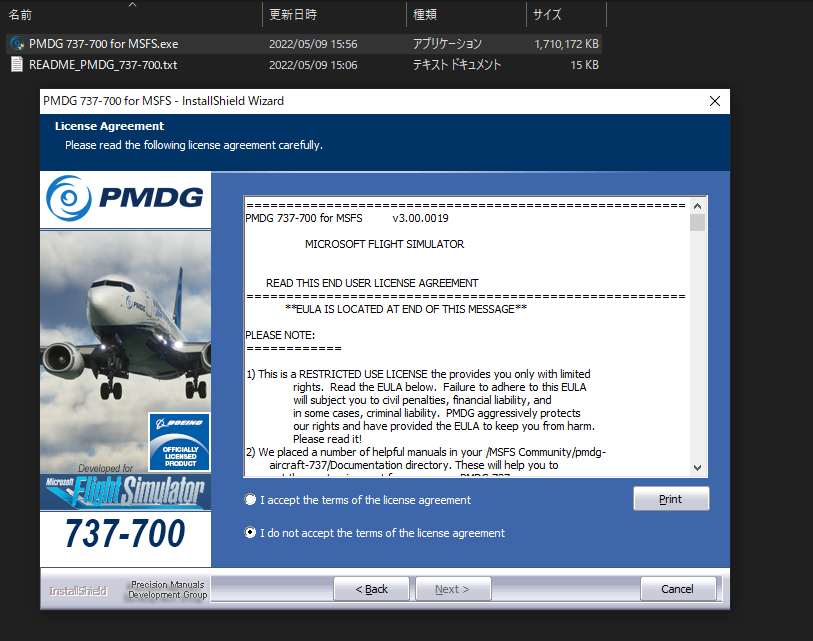Select 'I accept the terms' radio button

click(250, 500)
